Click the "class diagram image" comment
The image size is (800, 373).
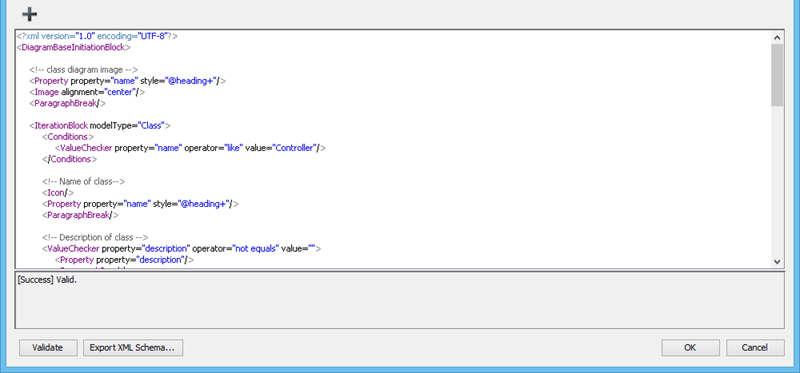point(84,70)
